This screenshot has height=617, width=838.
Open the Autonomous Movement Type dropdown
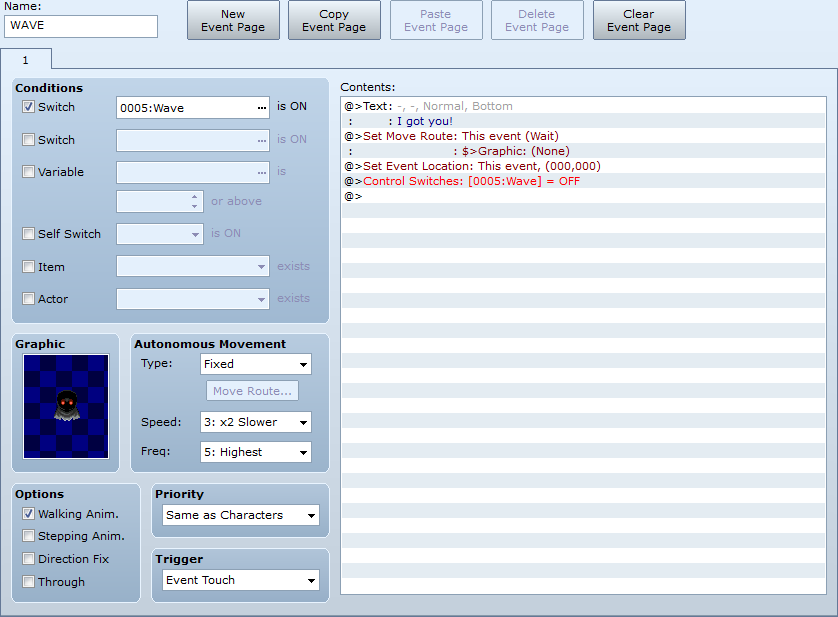tap(256, 365)
